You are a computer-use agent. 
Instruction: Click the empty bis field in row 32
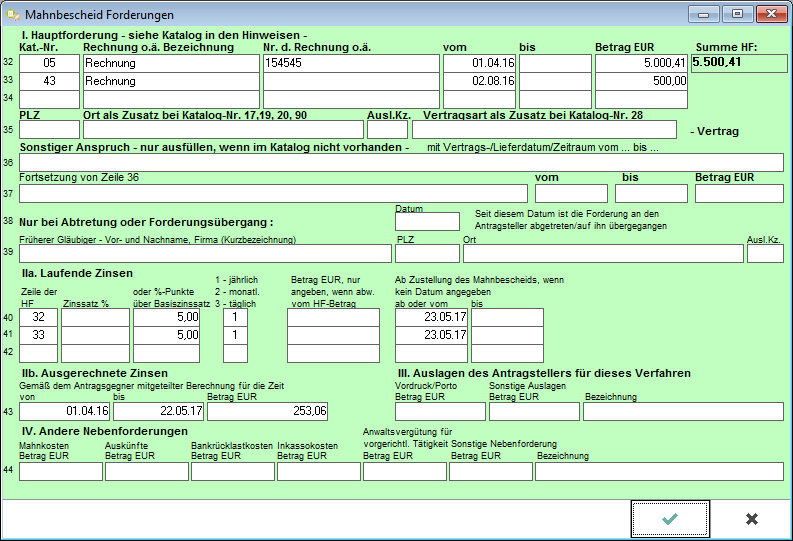pos(555,63)
